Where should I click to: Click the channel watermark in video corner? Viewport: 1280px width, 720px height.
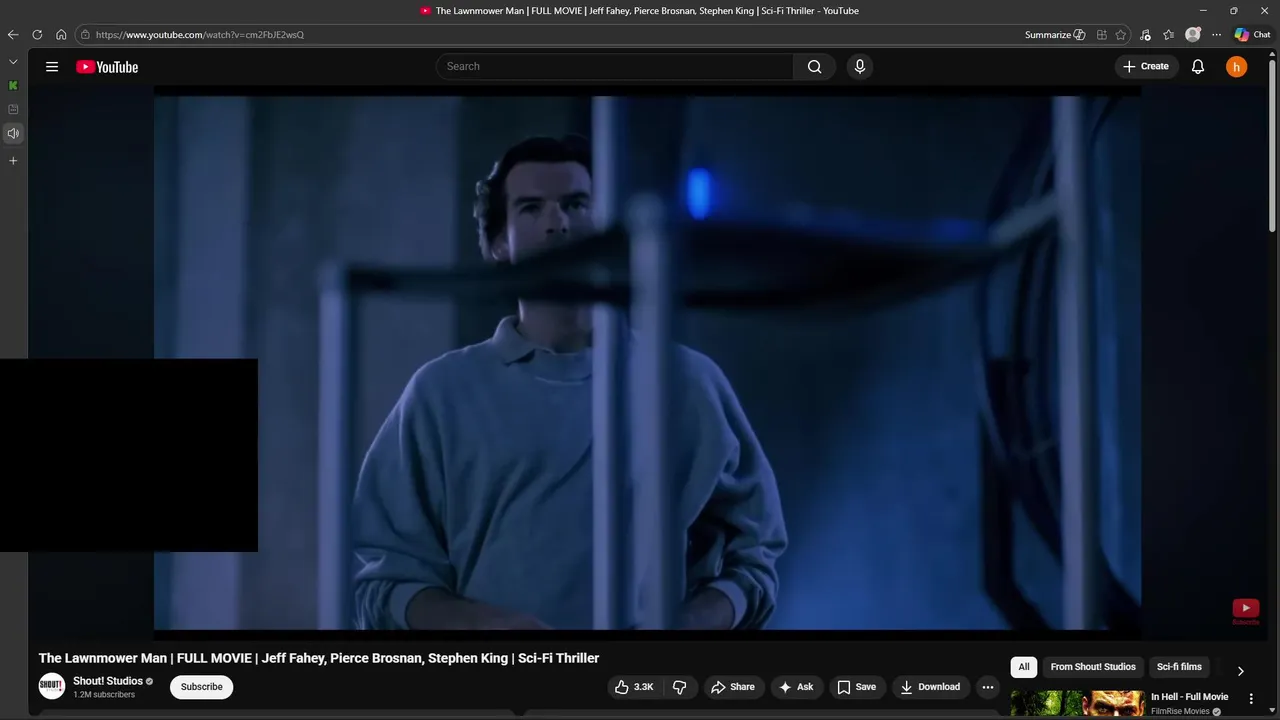[x=1246, y=611]
